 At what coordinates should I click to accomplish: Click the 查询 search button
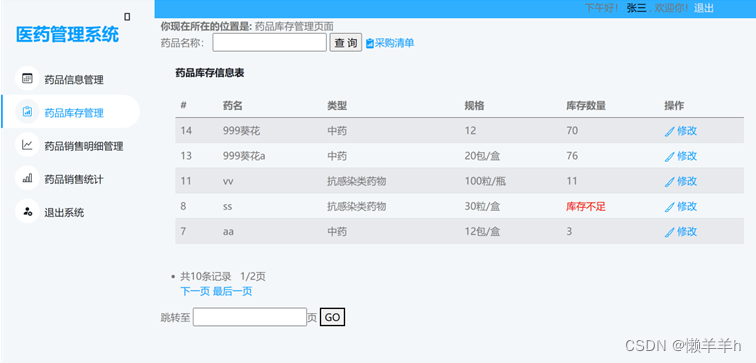tap(346, 42)
